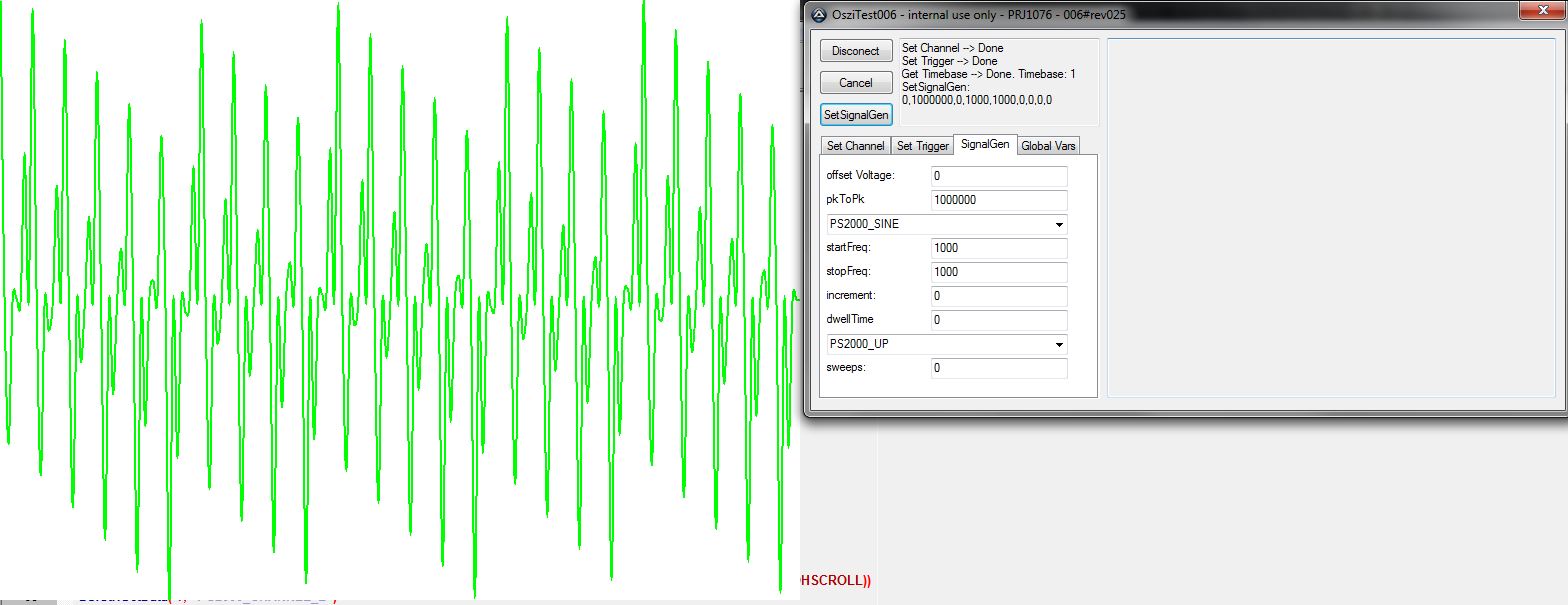Focus the pkToPk value field
Viewport: 1568px width, 605px height.
tap(998, 200)
